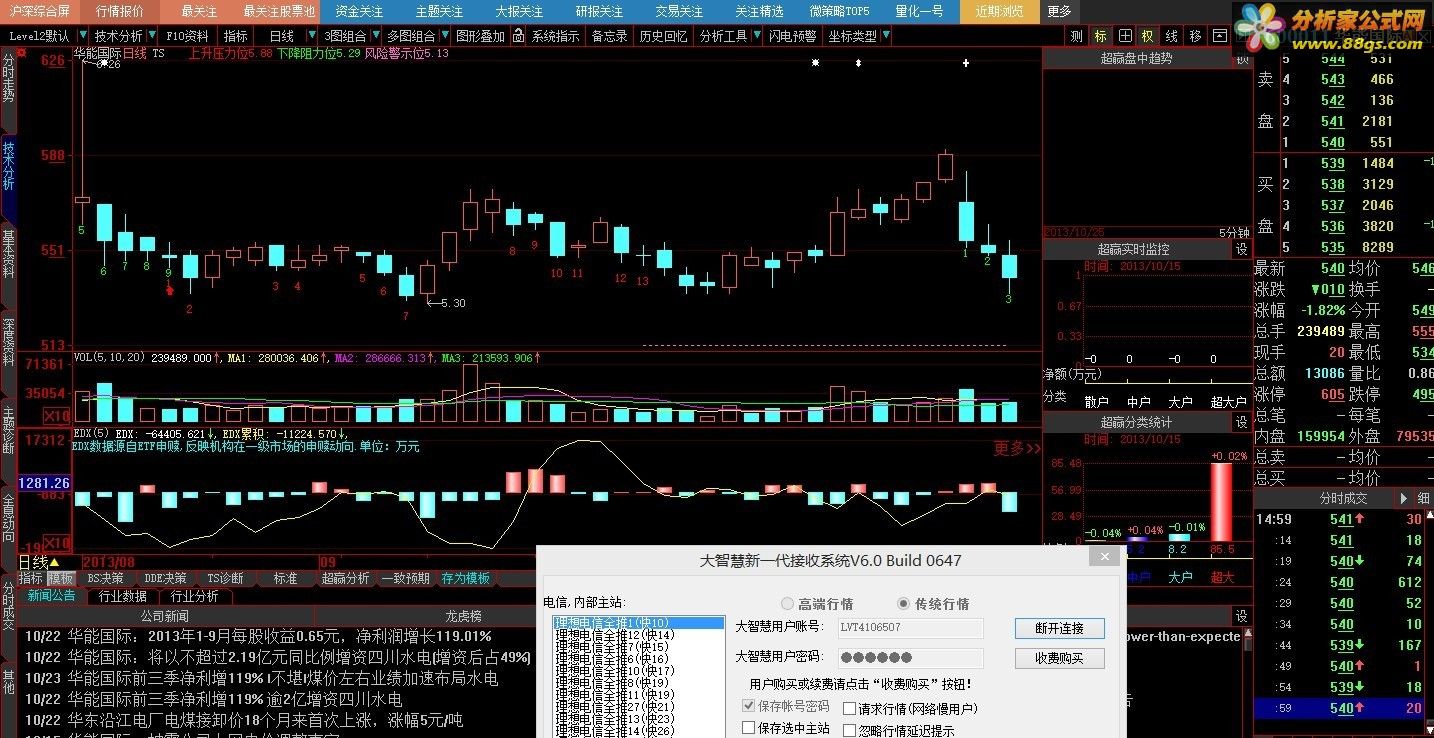Open 历史回忆 toolbar item

coord(663,36)
